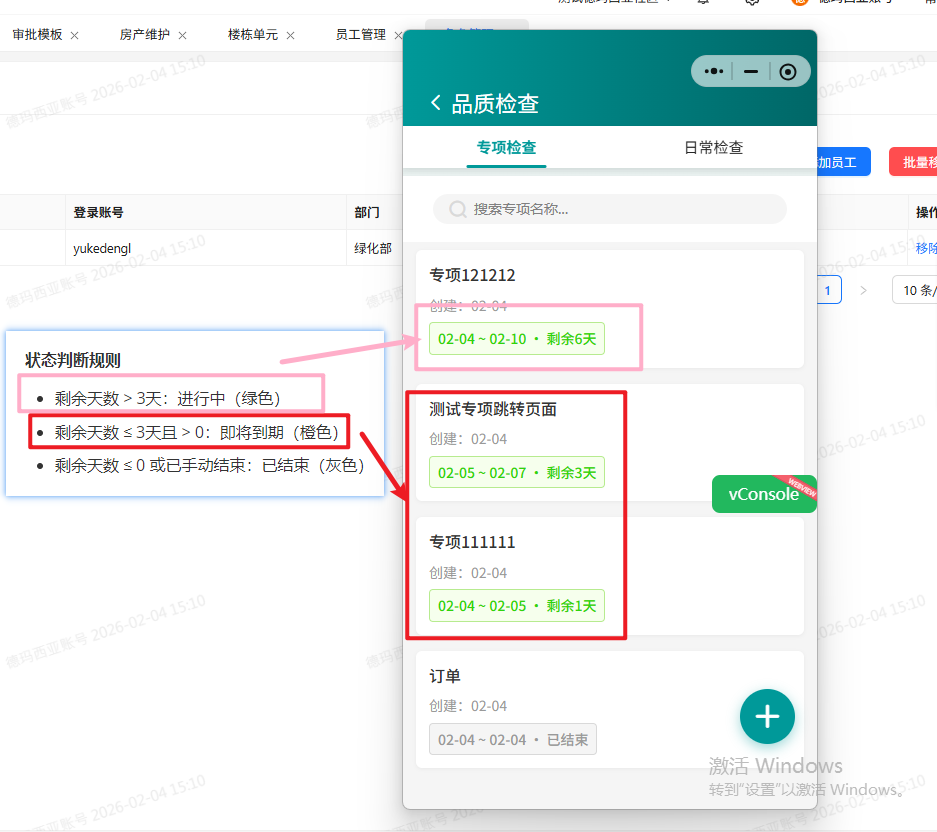Tap the green floating plus button
Image resolution: width=937 pixels, height=832 pixels.
(767, 716)
